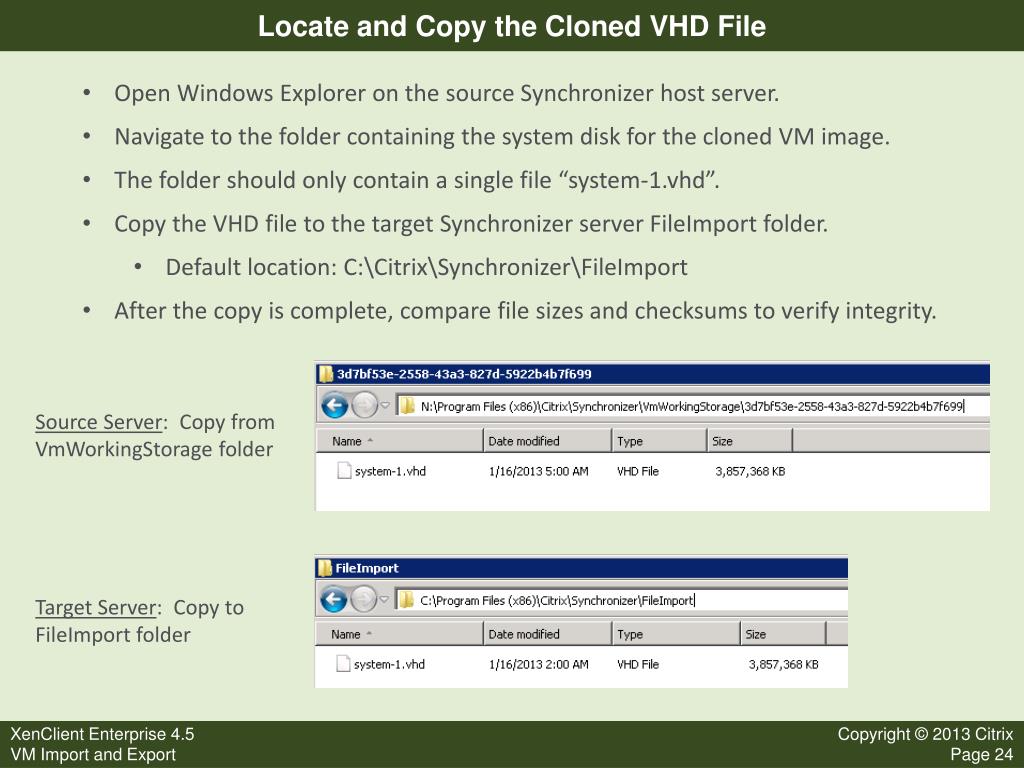
Task: Click XenClient Enterprise 4.5 footer text
Action: [103, 734]
